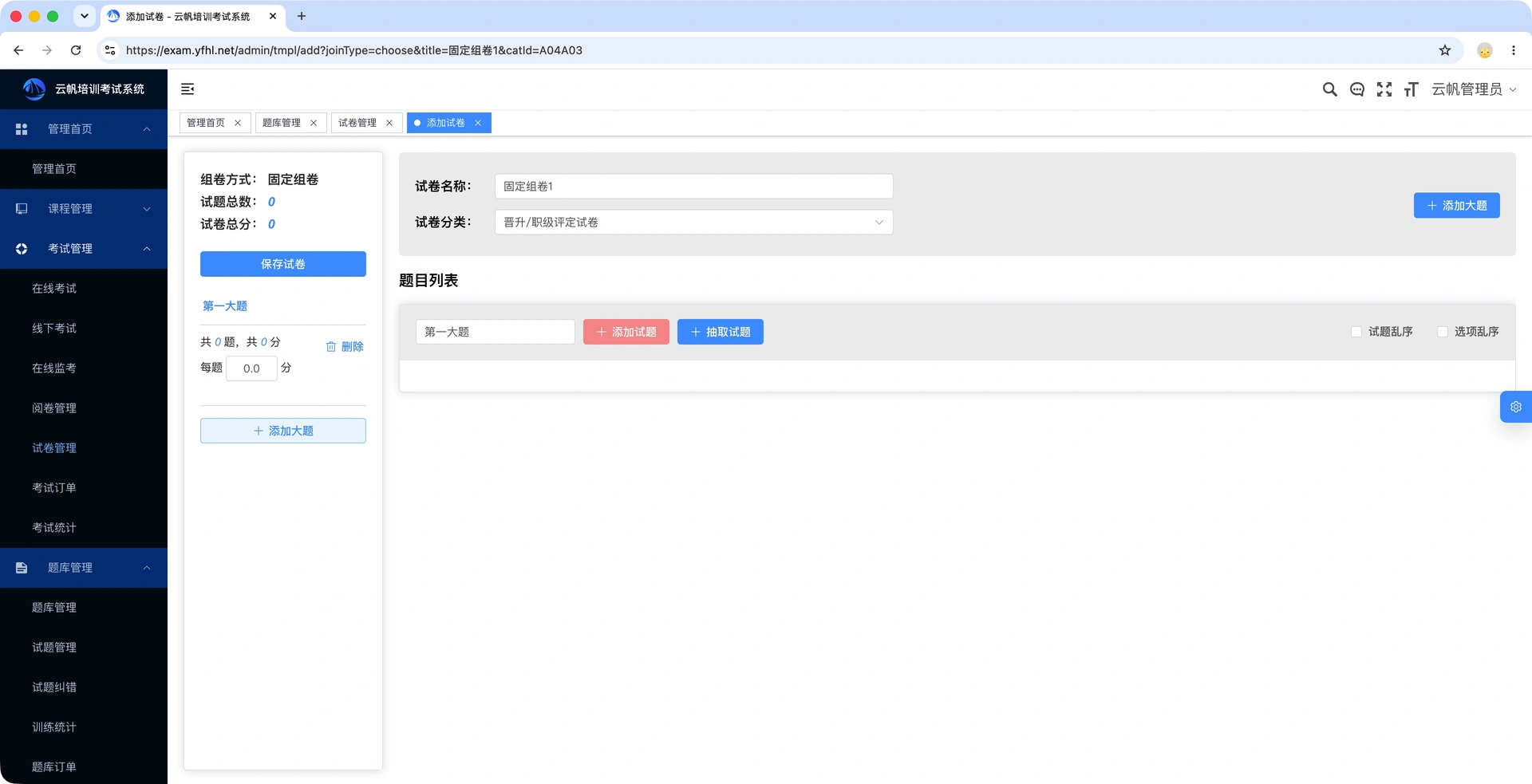Click the 抽取试题 button
This screenshot has width=1532, height=784.
coord(721,332)
